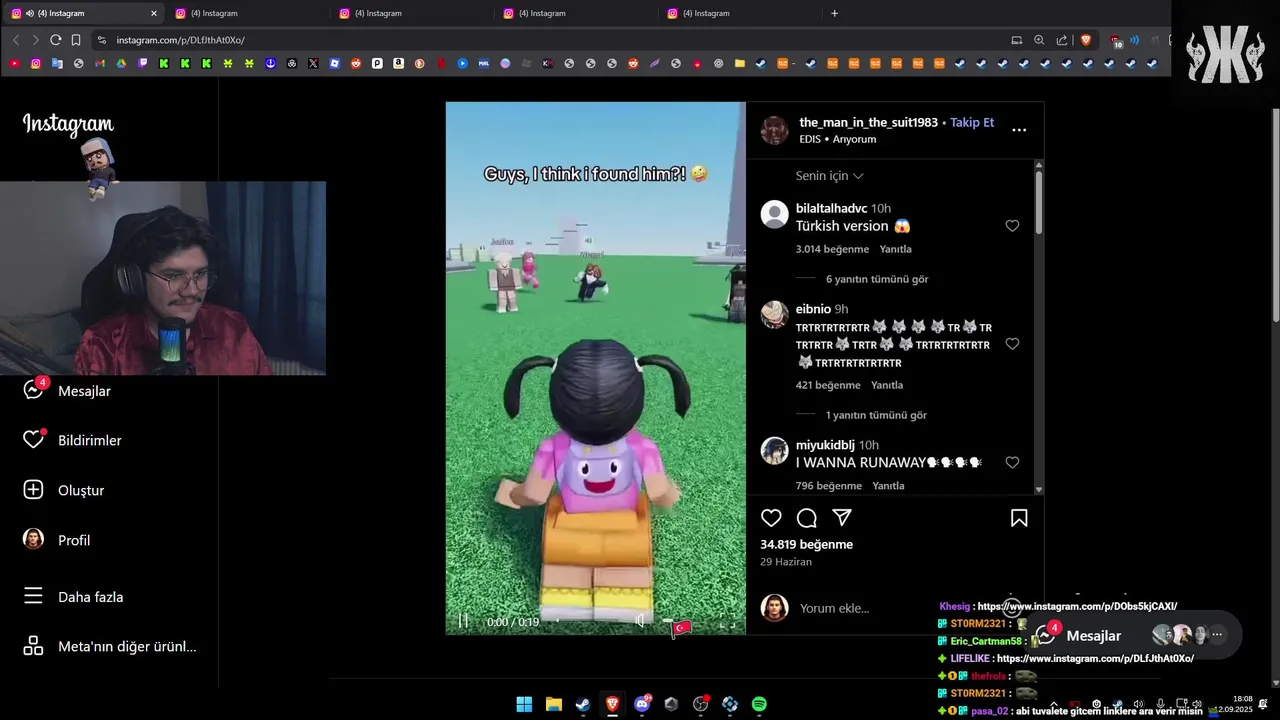Share the post with paper plane icon

(x=843, y=518)
